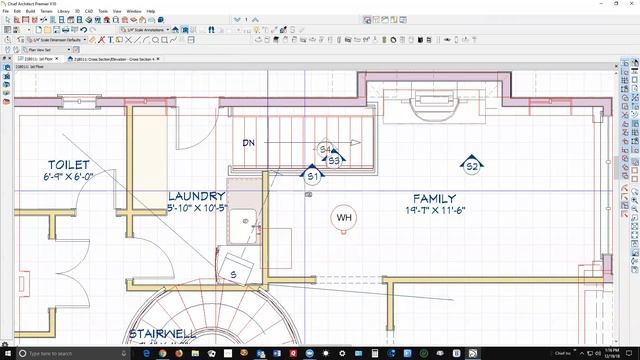Click the dimension tool icon with red cross
This screenshot has height=360, width=640.
tap(101, 40)
